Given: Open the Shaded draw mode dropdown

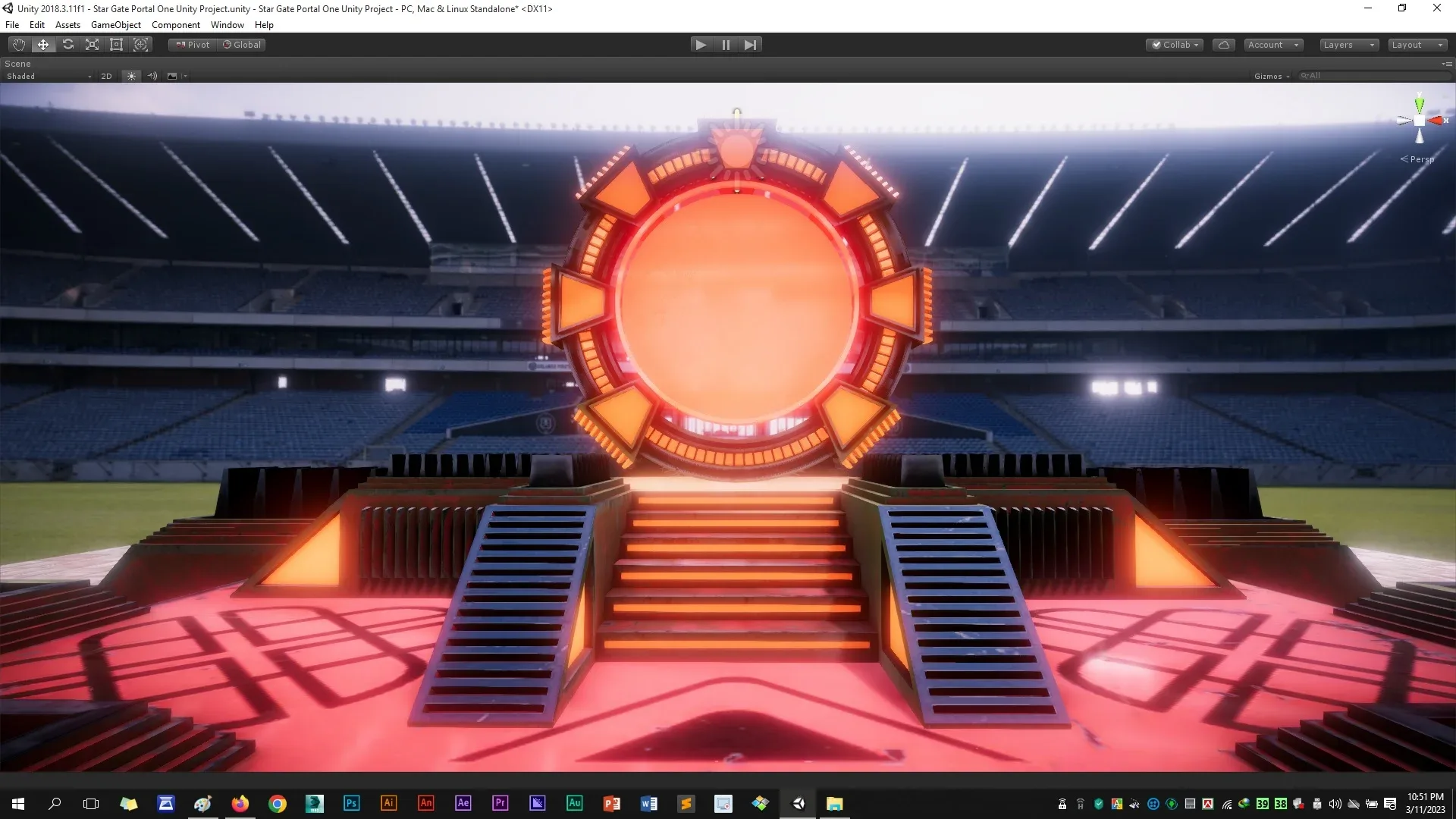Looking at the screenshot, I should coord(45,76).
